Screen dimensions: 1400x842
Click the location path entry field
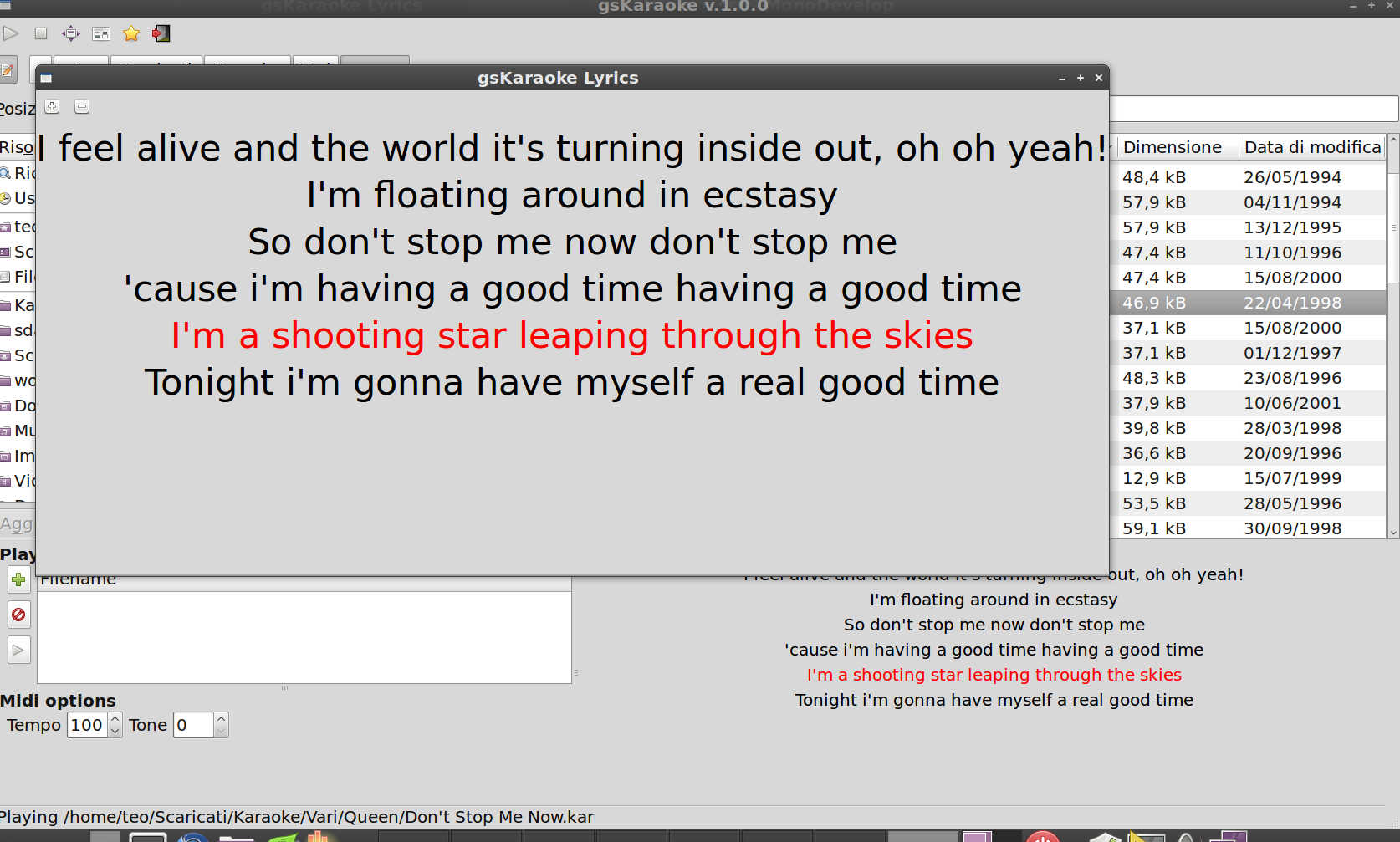coord(1254,109)
